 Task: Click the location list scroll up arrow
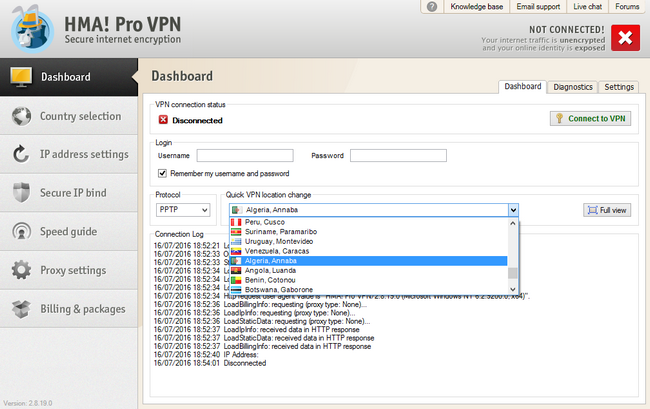[513, 223]
